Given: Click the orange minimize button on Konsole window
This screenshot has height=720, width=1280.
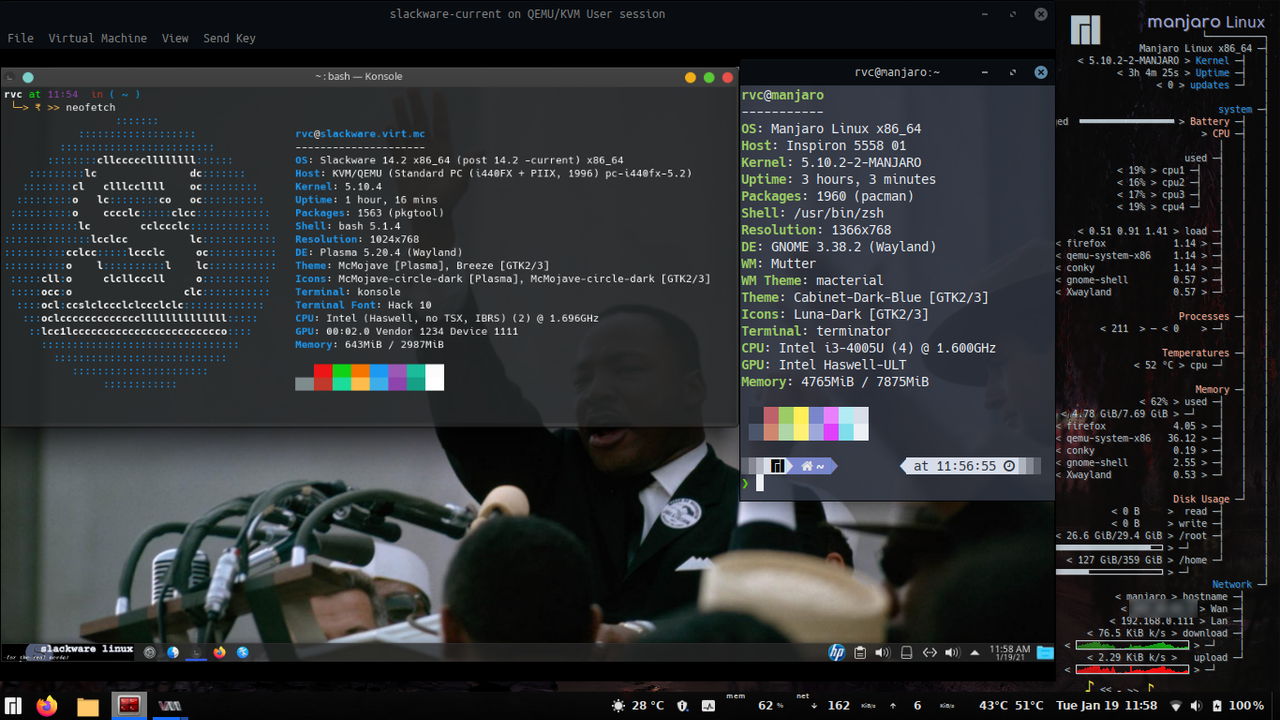Looking at the screenshot, I should coord(690,77).
